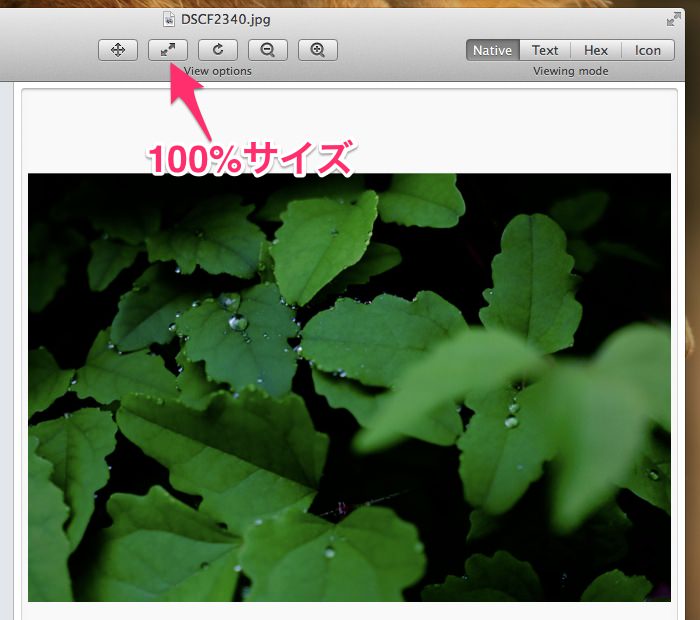Click the DSCF2340.jpg title text
This screenshot has width=700, height=620.
(x=225, y=20)
